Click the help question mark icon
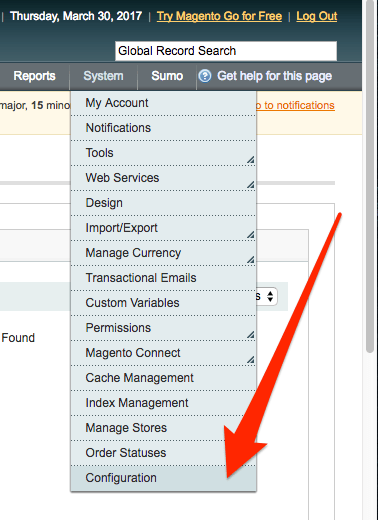The width and height of the screenshot is (378, 520). [x=205, y=76]
